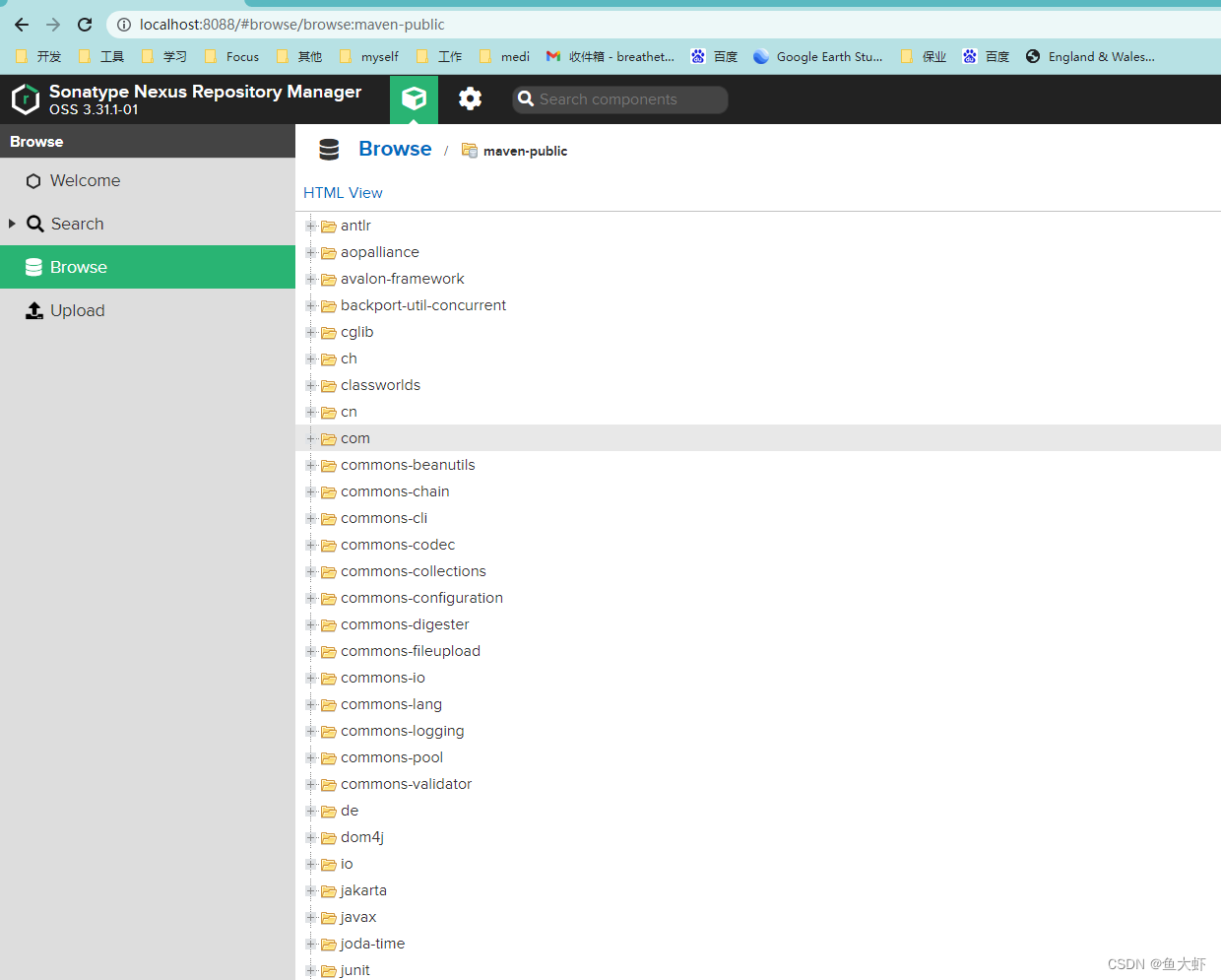Open the medi bookmark folder
This screenshot has width=1221, height=980.
[504, 57]
